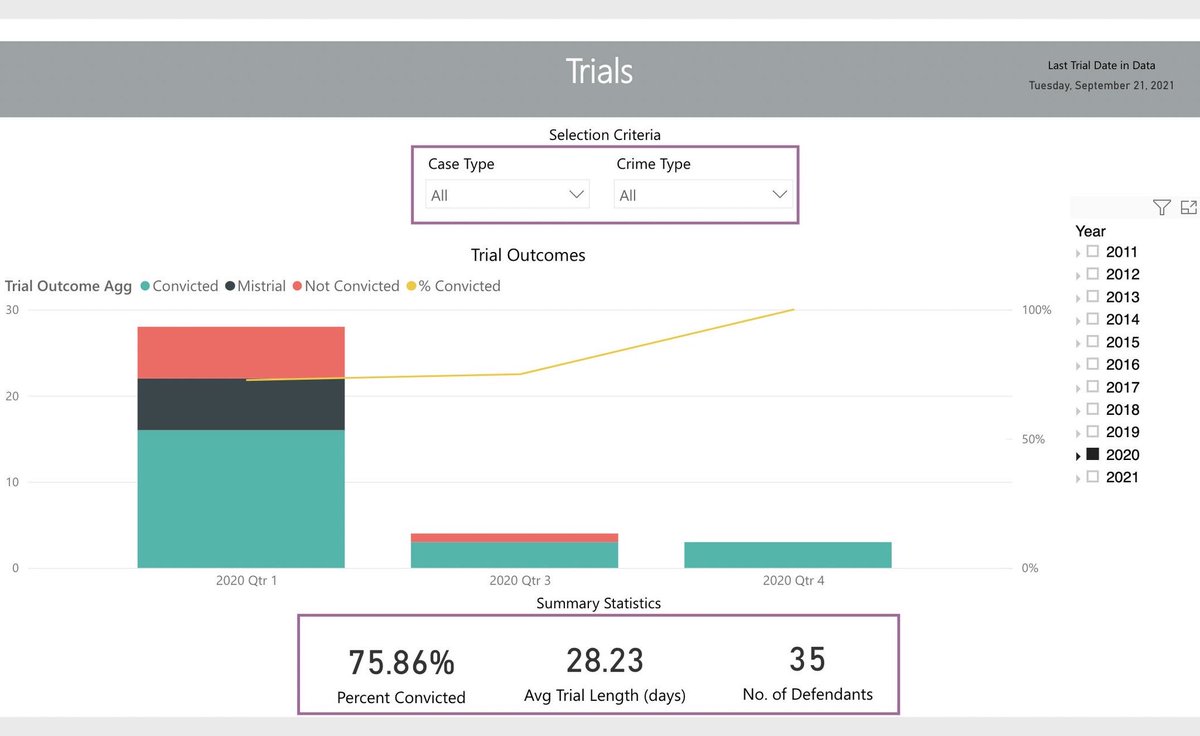This screenshot has width=1200, height=736.
Task: Check the 2015 year checkbox
Action: pos(1093,341)
